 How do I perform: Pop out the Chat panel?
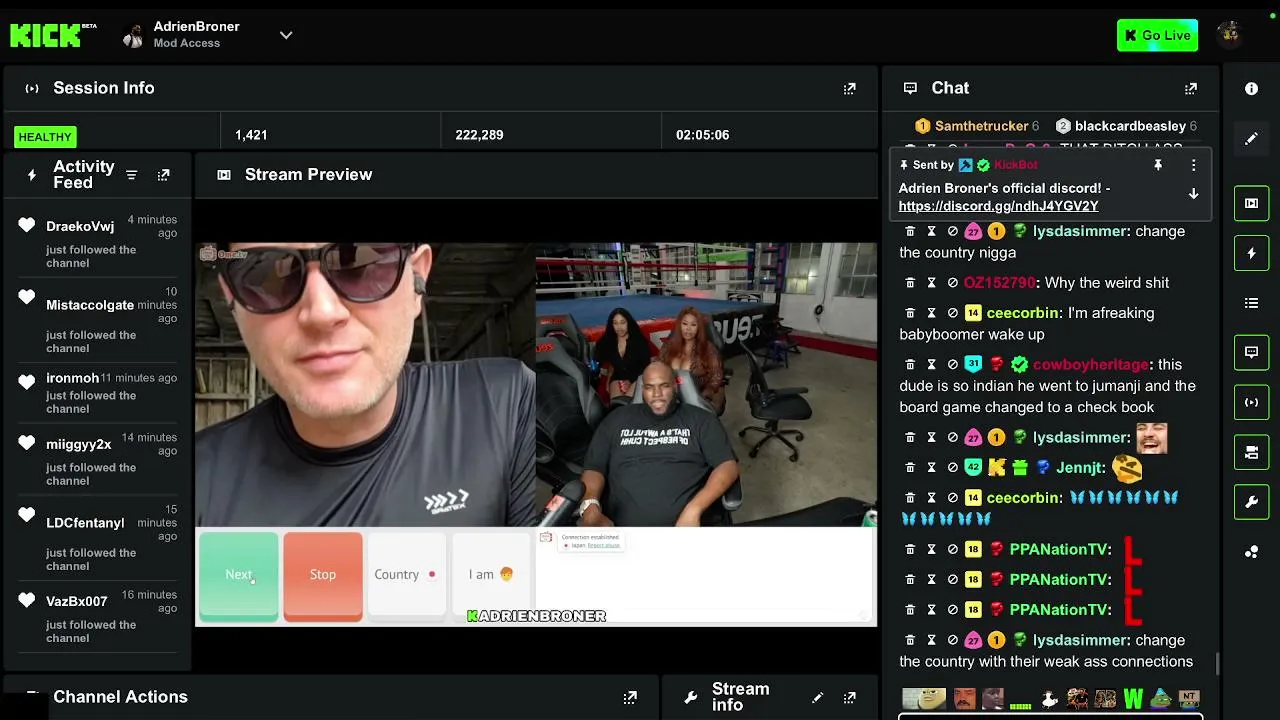click(1190, 88)
